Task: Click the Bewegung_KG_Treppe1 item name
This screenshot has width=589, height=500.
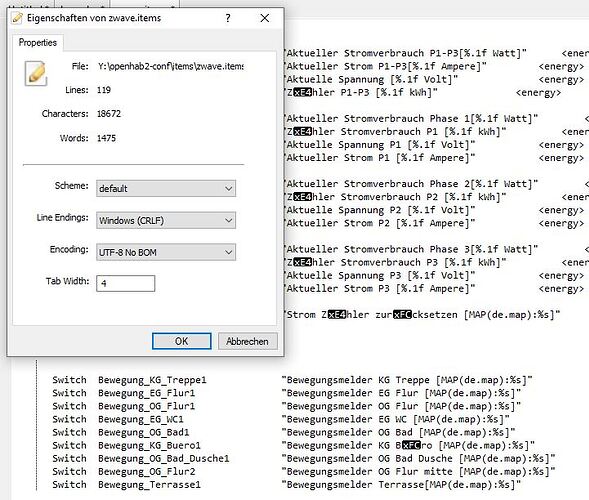Action: [x=152, y=380]
